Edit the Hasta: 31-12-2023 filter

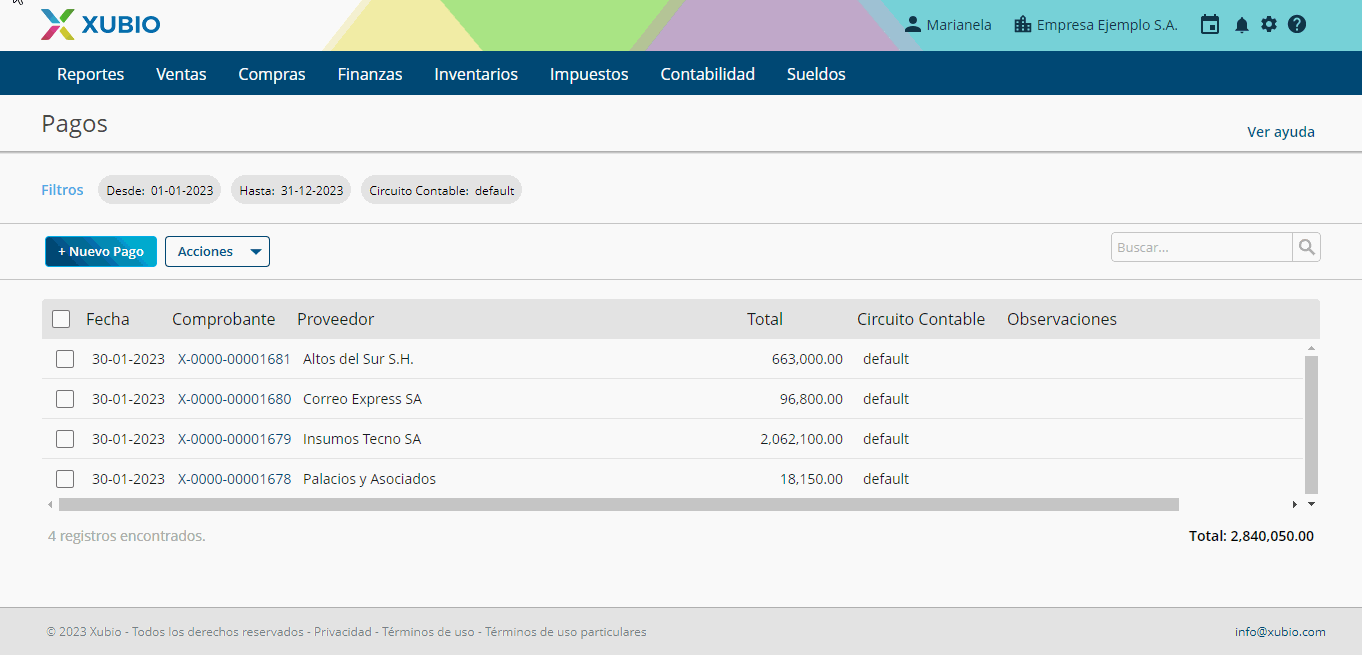pos(291,190)
